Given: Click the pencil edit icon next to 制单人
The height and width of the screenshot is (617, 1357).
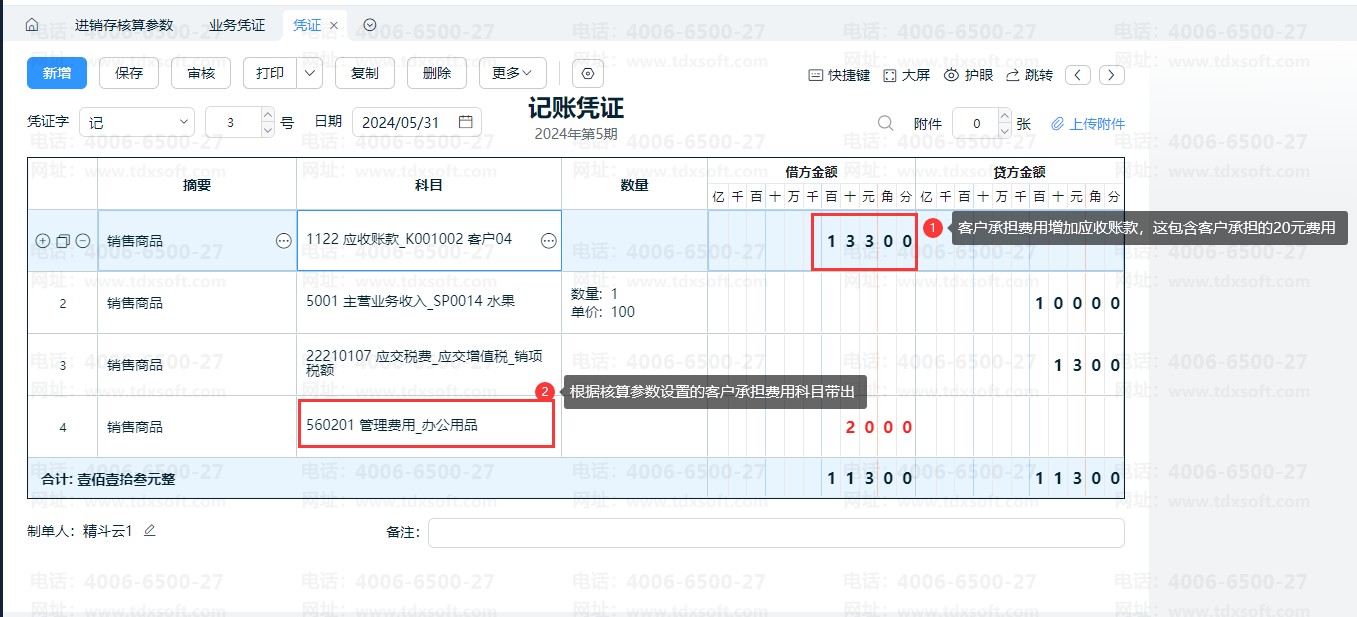Looking at the screenshot, I should 150,531.
